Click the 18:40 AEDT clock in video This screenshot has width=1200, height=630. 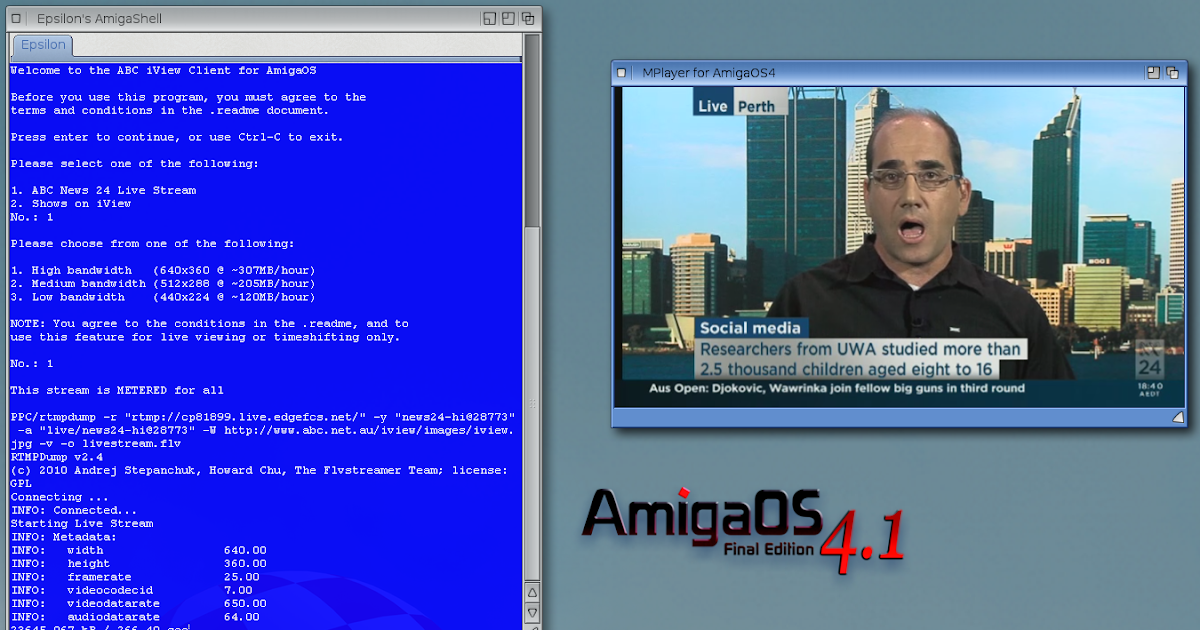click(x=1151, y=389)
